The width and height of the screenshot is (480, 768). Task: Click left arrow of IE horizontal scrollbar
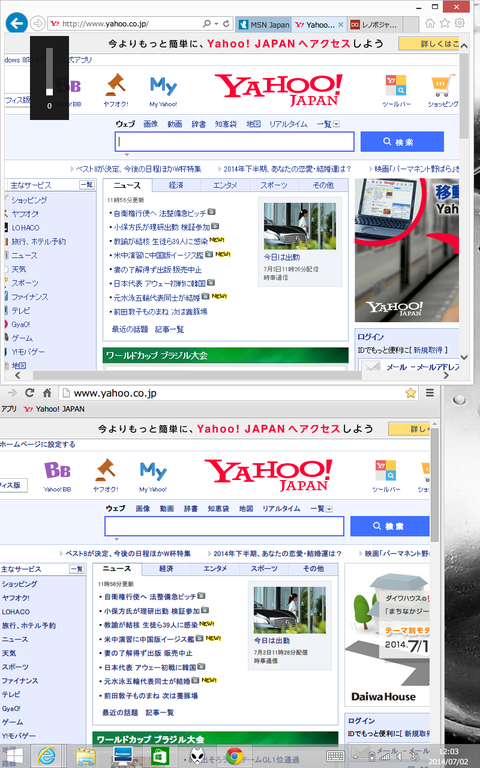(18, 375)
